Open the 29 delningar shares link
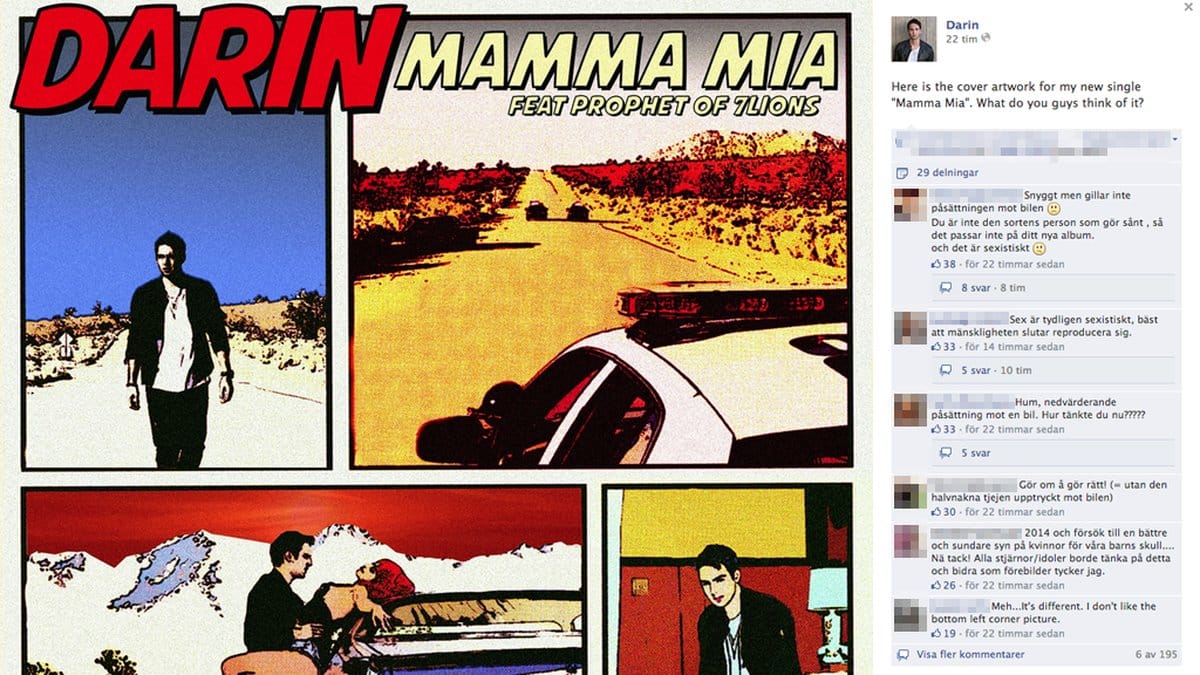 pyautogui.click(x=947, y=172)
